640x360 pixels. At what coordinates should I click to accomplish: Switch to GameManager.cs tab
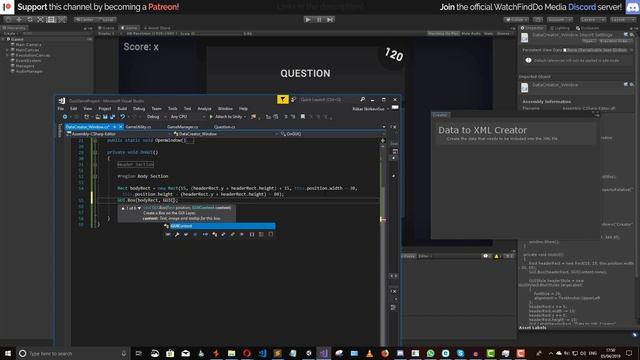point(182,127)
